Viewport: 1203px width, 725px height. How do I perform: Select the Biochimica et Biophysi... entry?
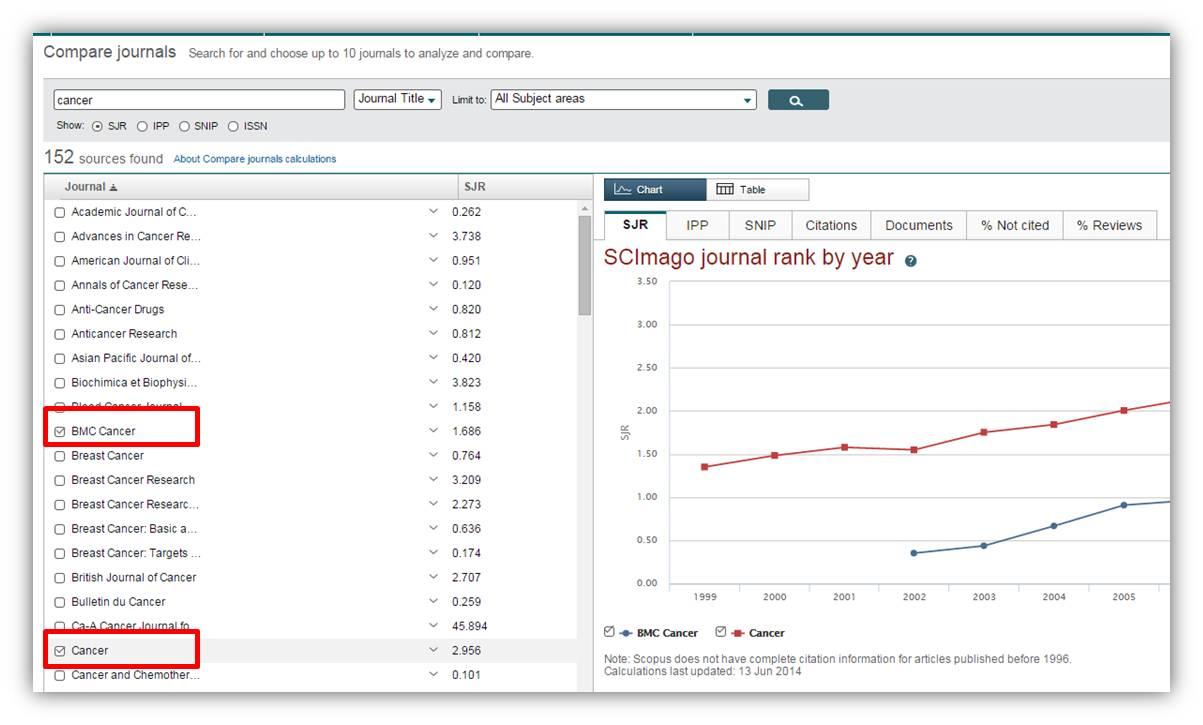134,383
